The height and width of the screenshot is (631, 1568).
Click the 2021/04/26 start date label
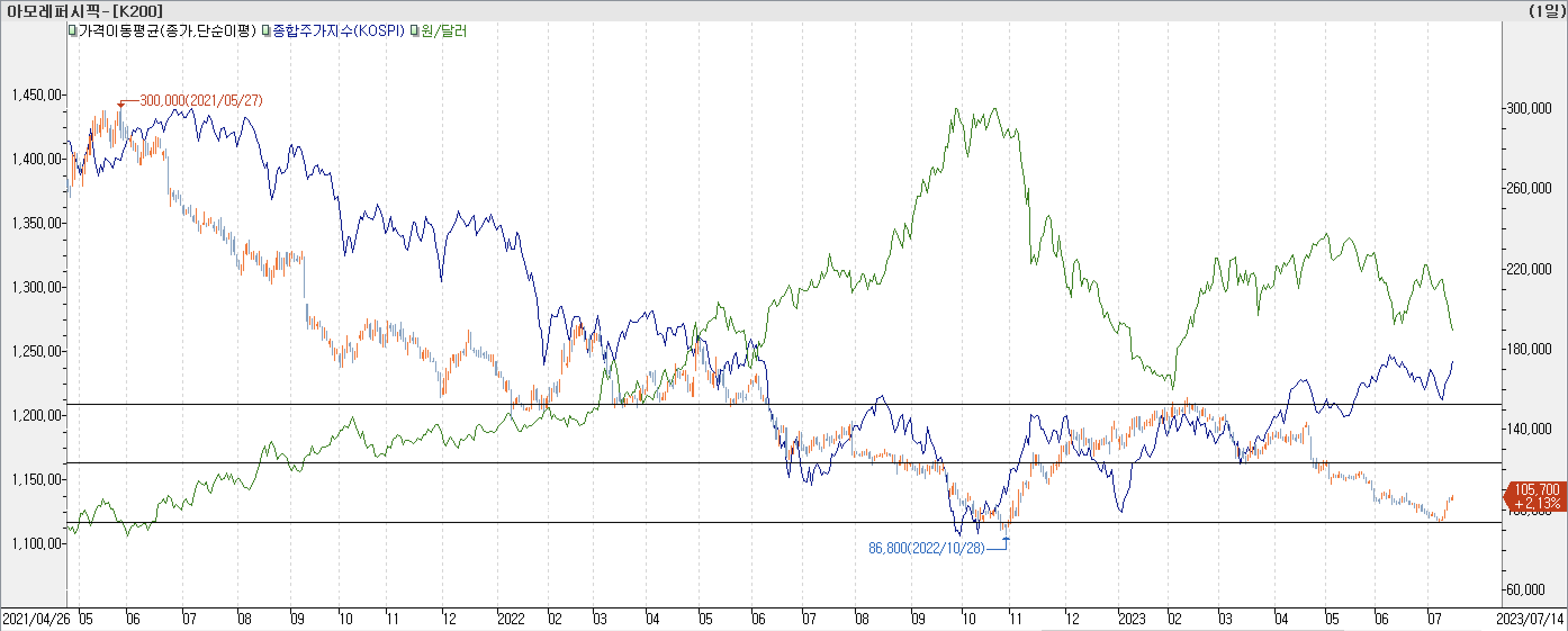click(x=37, y=619)
